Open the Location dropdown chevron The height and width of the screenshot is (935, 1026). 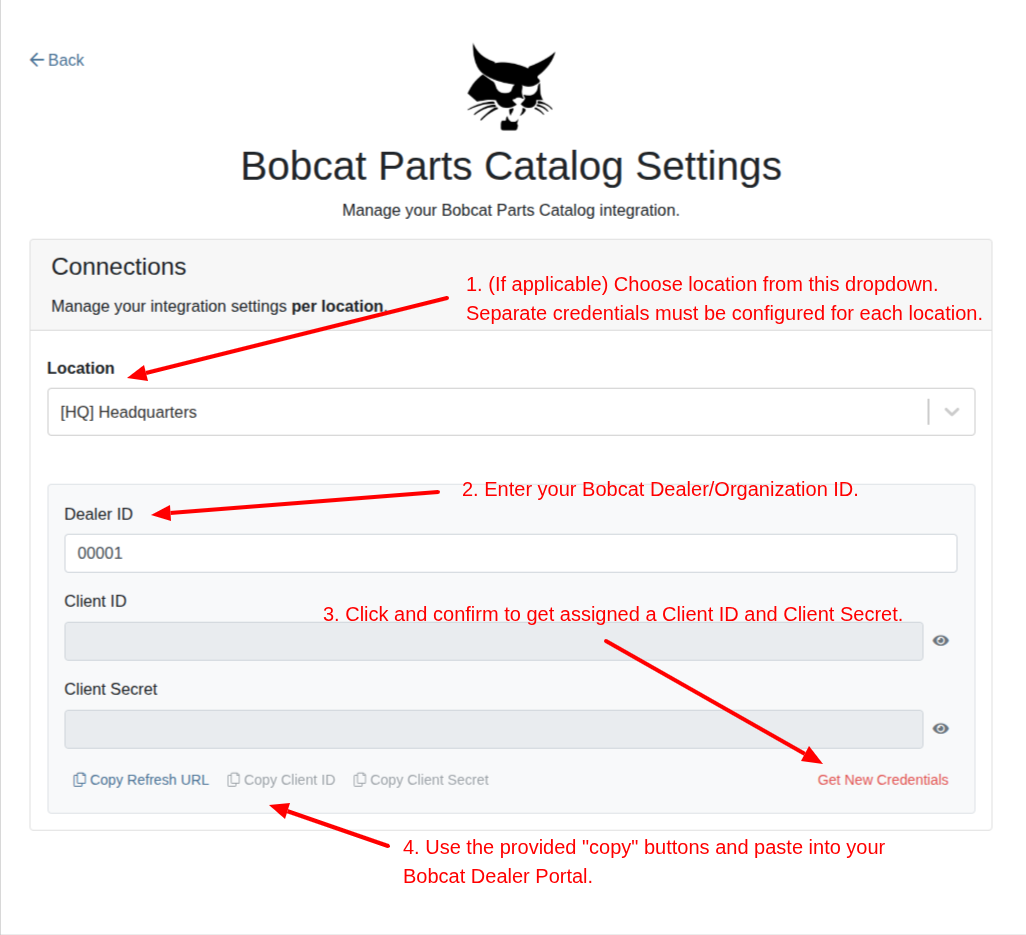(x=952, y=412)
